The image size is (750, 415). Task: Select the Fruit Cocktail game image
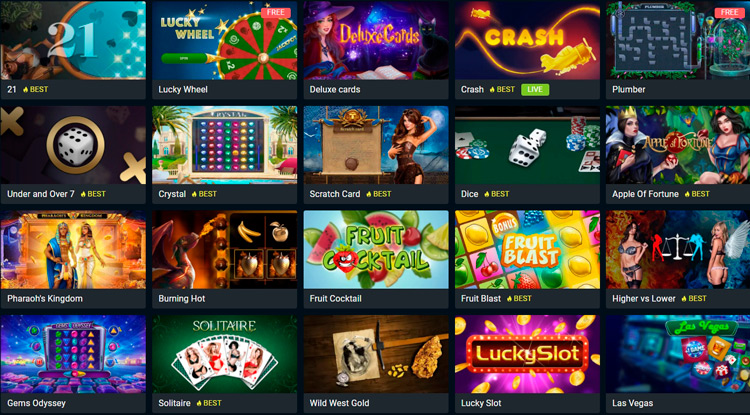coord(376,250)
